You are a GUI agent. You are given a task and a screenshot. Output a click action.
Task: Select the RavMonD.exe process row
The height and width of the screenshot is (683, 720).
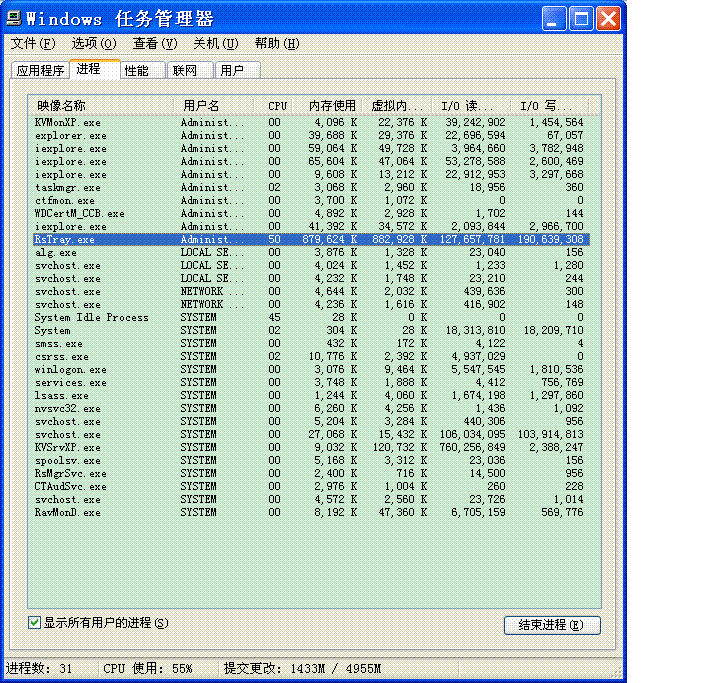click(311, 512)
